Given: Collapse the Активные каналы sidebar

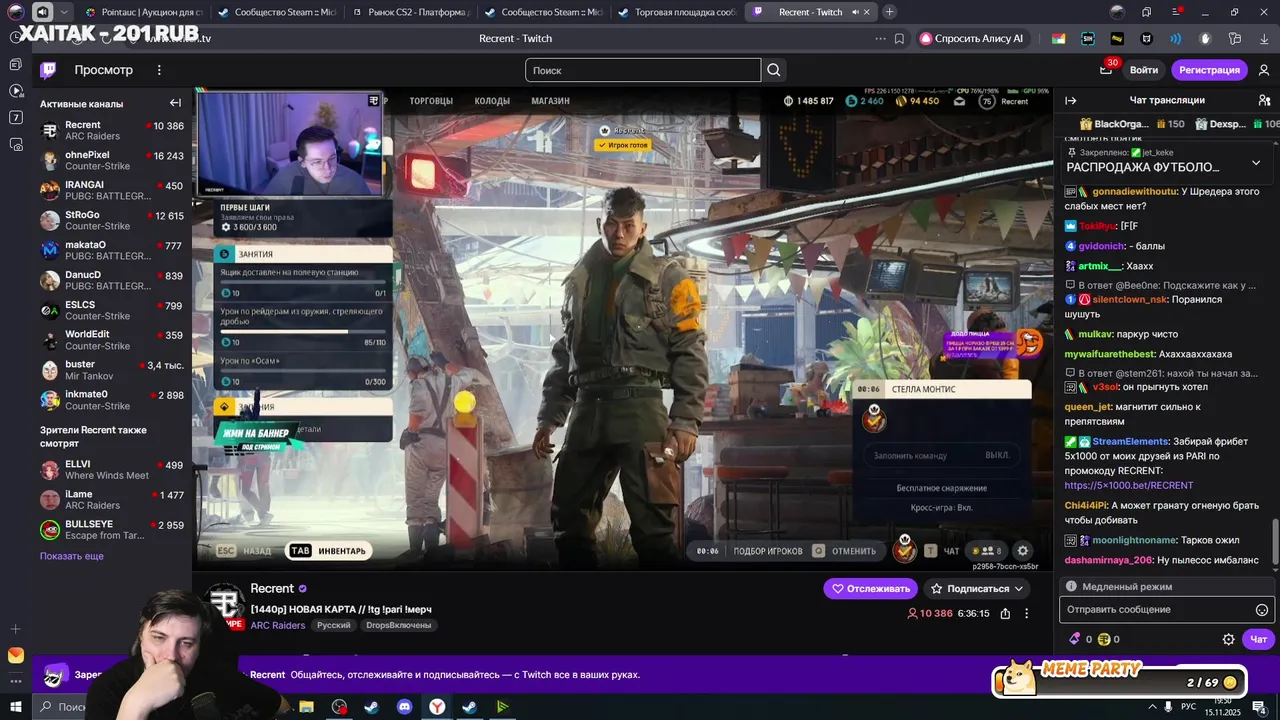Looking at the screenshot, I should pyautogui.click(x=175, y=103).
